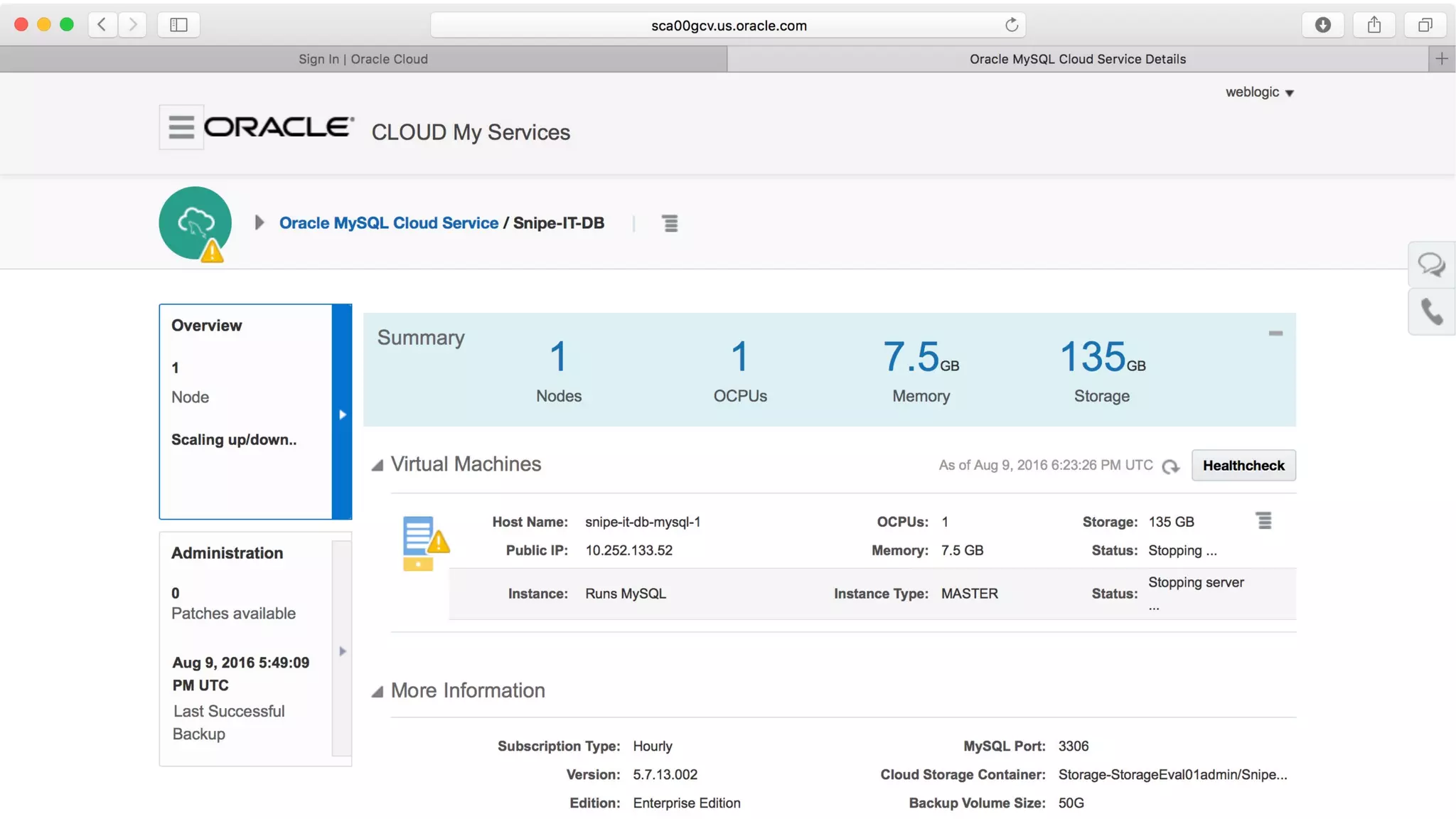The width and height of the screenshot is (1456, 819).
Task: Click Safari downloads icon in toolbar
Action: pyautogui.click(x=1322, y=26)
